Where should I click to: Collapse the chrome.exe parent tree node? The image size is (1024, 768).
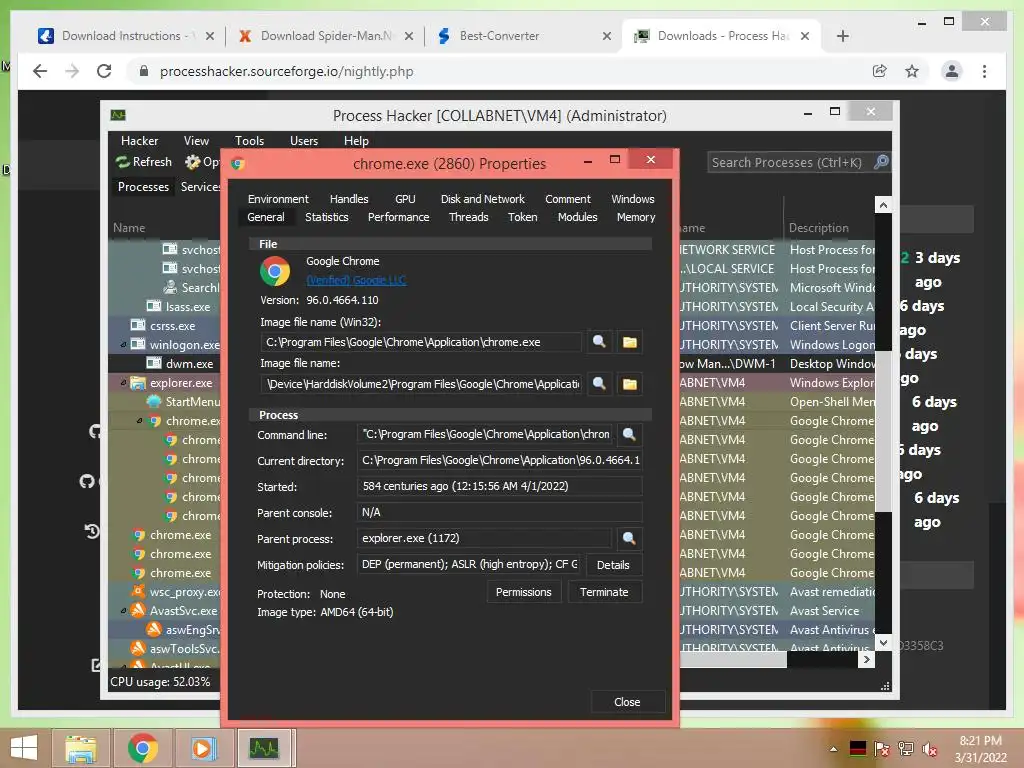[139, 421]
